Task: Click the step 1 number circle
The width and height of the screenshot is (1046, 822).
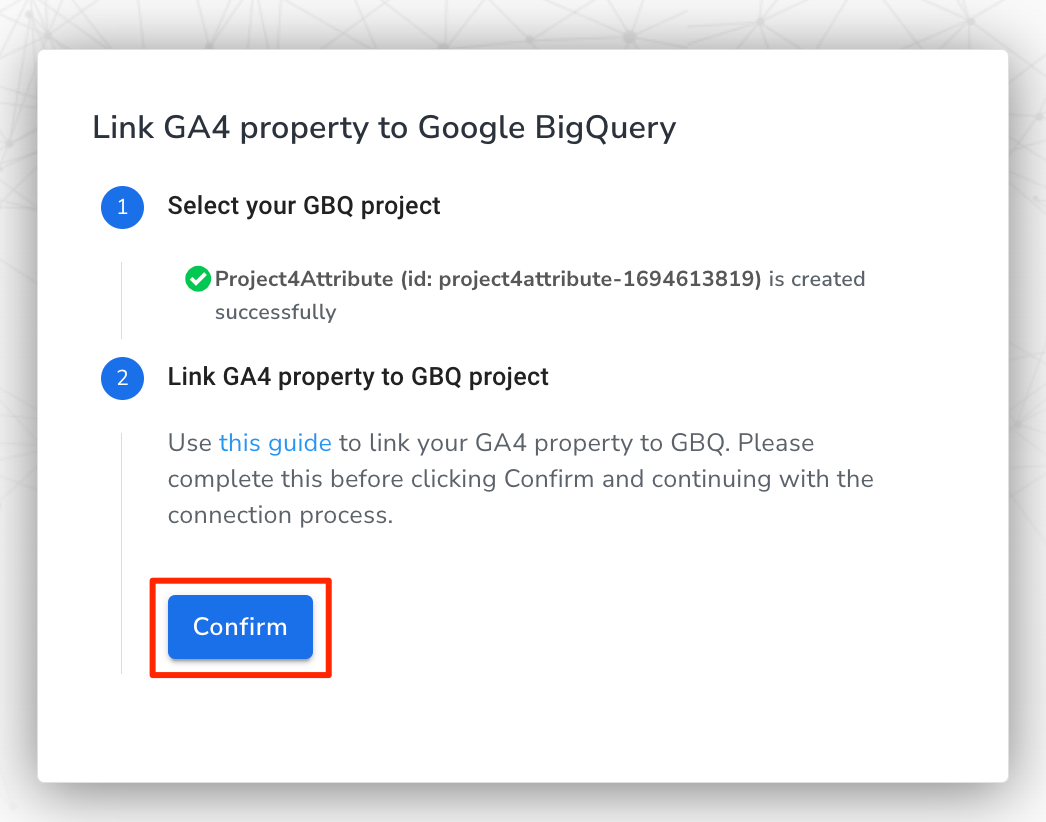Action: [122, 207]
